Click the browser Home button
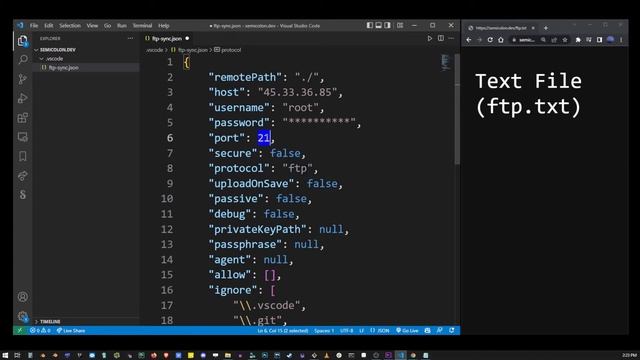Image resolution: width=640 pixels, height=360 pixels. (501, 40)
